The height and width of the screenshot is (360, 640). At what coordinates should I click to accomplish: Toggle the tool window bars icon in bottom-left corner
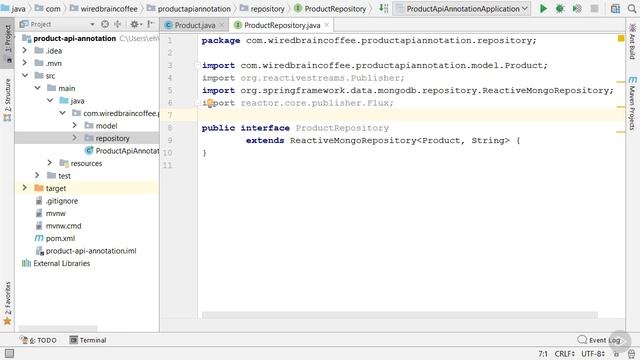(9, 353)
